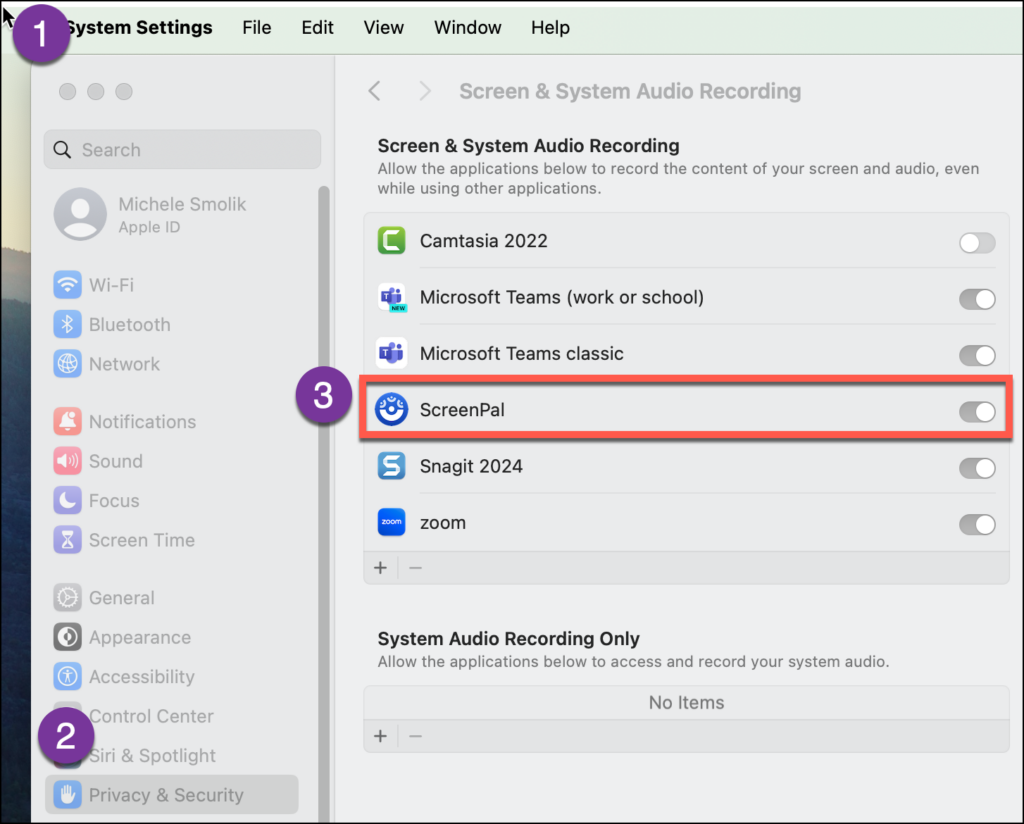Add an app with the plus button

tap(380, 567)
